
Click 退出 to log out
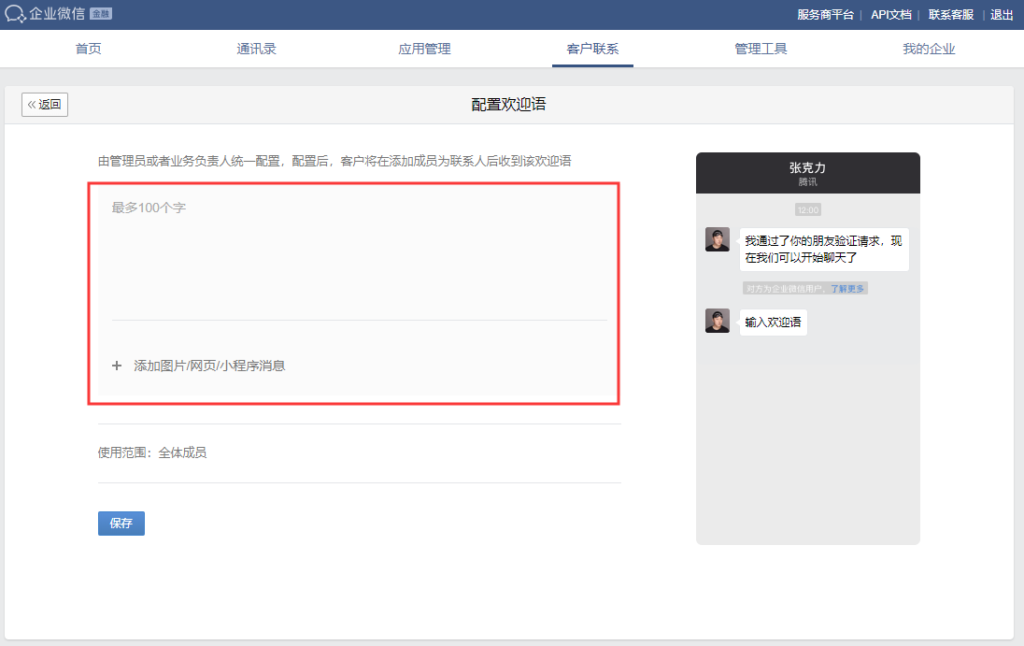1002,14
